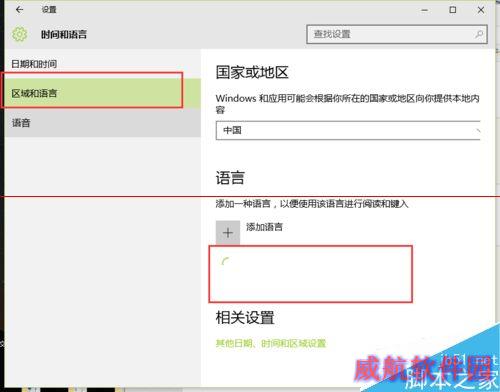Focus the 查找设置 search box
The width and height of the screenshot is (500, 392).
pos(397,34)
